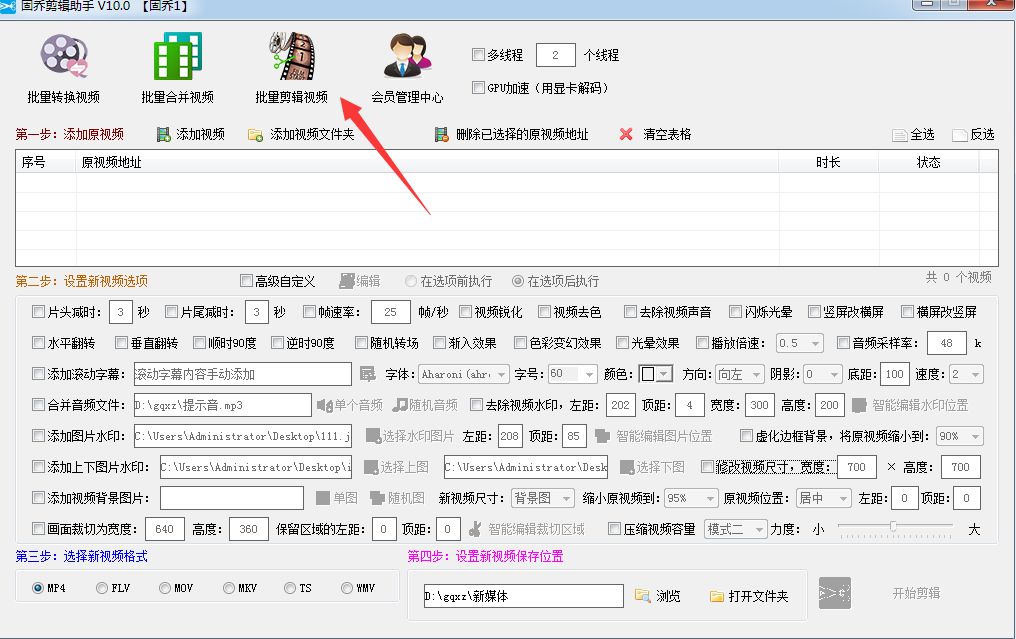This screenshot has height=639, width=1016.
Task: Click 智能编辑图片位置 icon
Action: pos(603,436)
